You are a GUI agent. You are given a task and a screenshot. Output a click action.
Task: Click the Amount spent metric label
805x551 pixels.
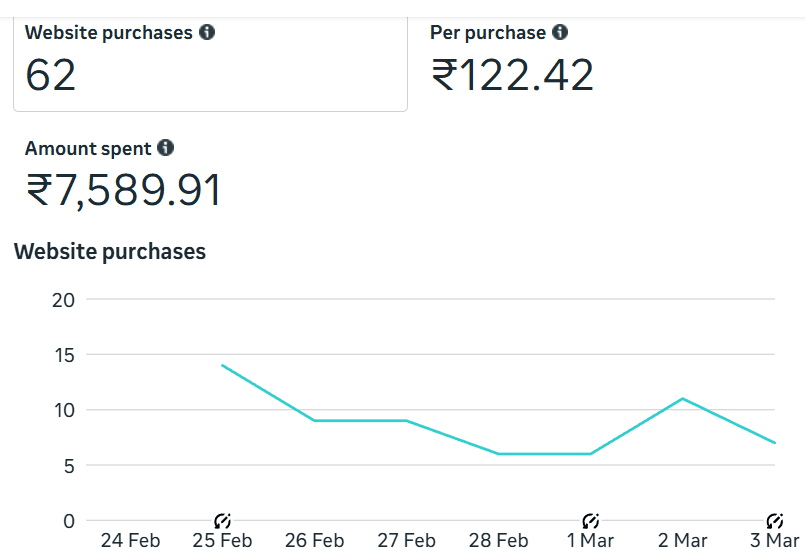pyautogui.click(x=88, y=148)
